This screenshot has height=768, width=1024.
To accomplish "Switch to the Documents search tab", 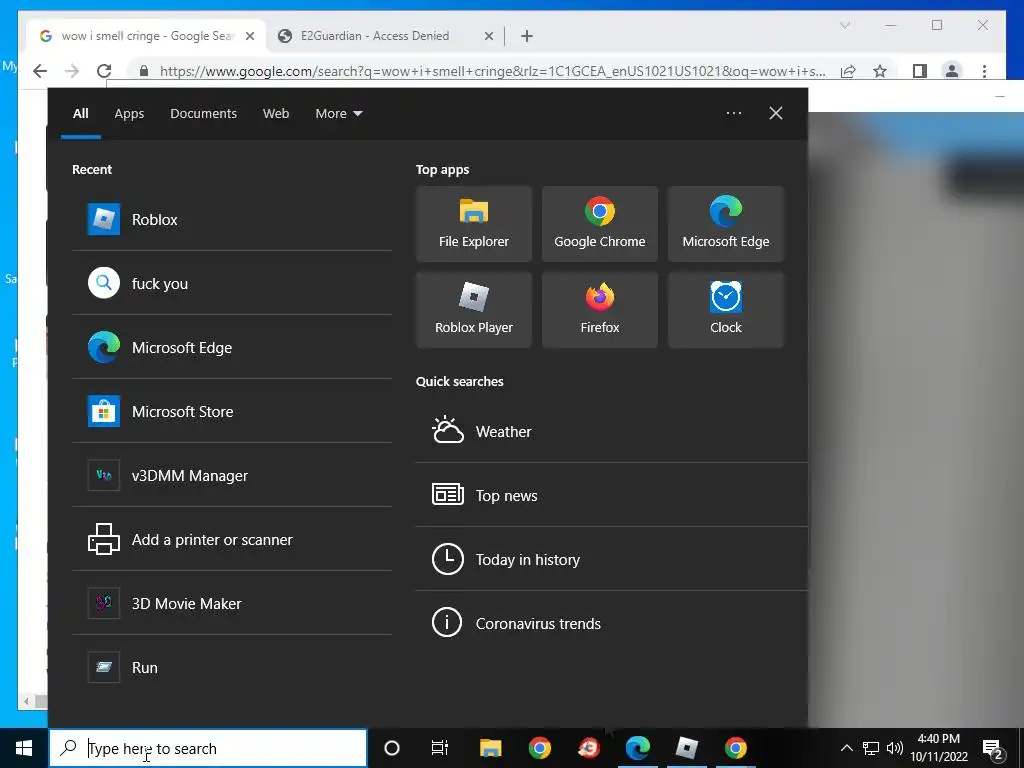I will (x=204, y=114).
